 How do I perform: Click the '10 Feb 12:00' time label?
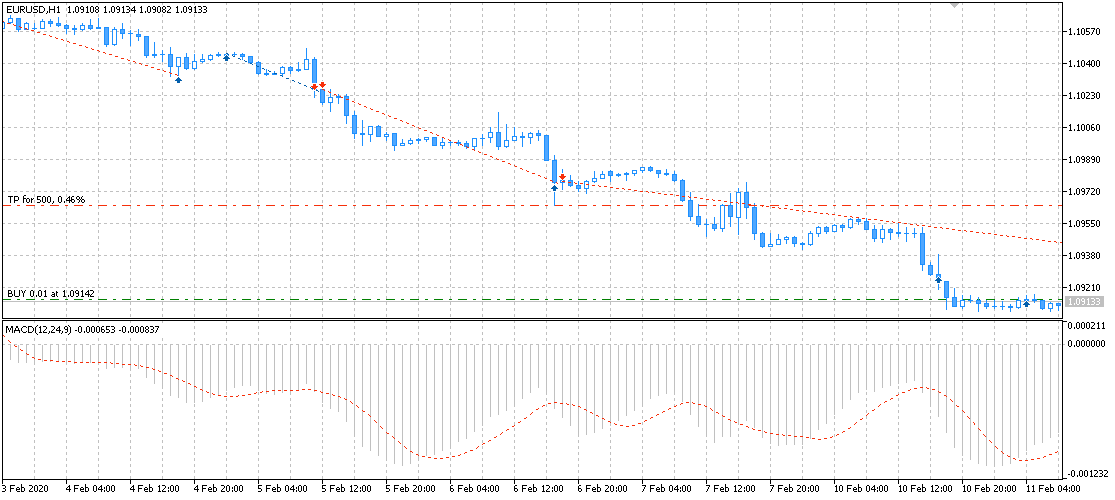924,489
